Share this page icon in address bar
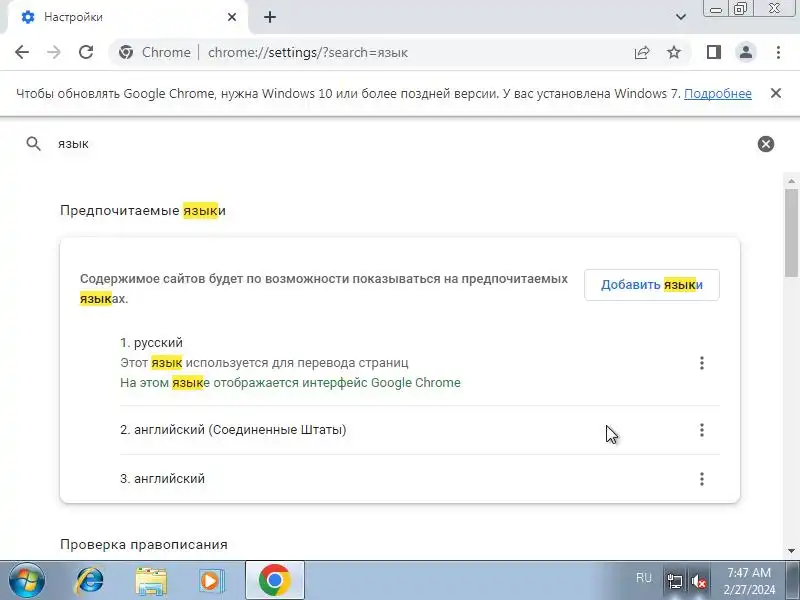Image resolution: width=800 pixels, height=600 pixels. click(642, 52)
